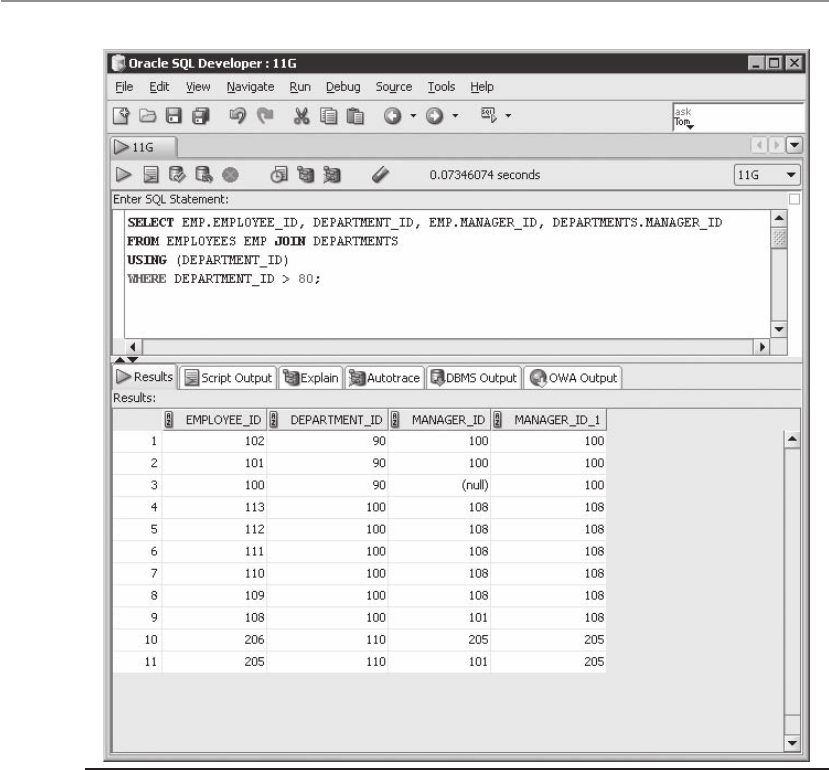Click the Clear eraser icon

380,175
